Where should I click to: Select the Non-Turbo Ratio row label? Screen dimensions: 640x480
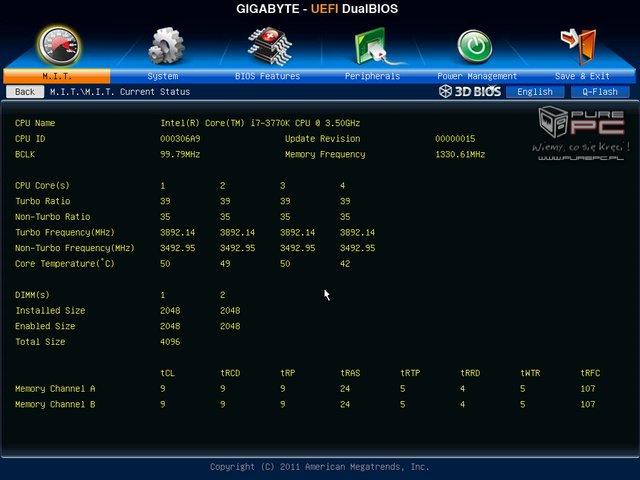[x=53, y=217]
